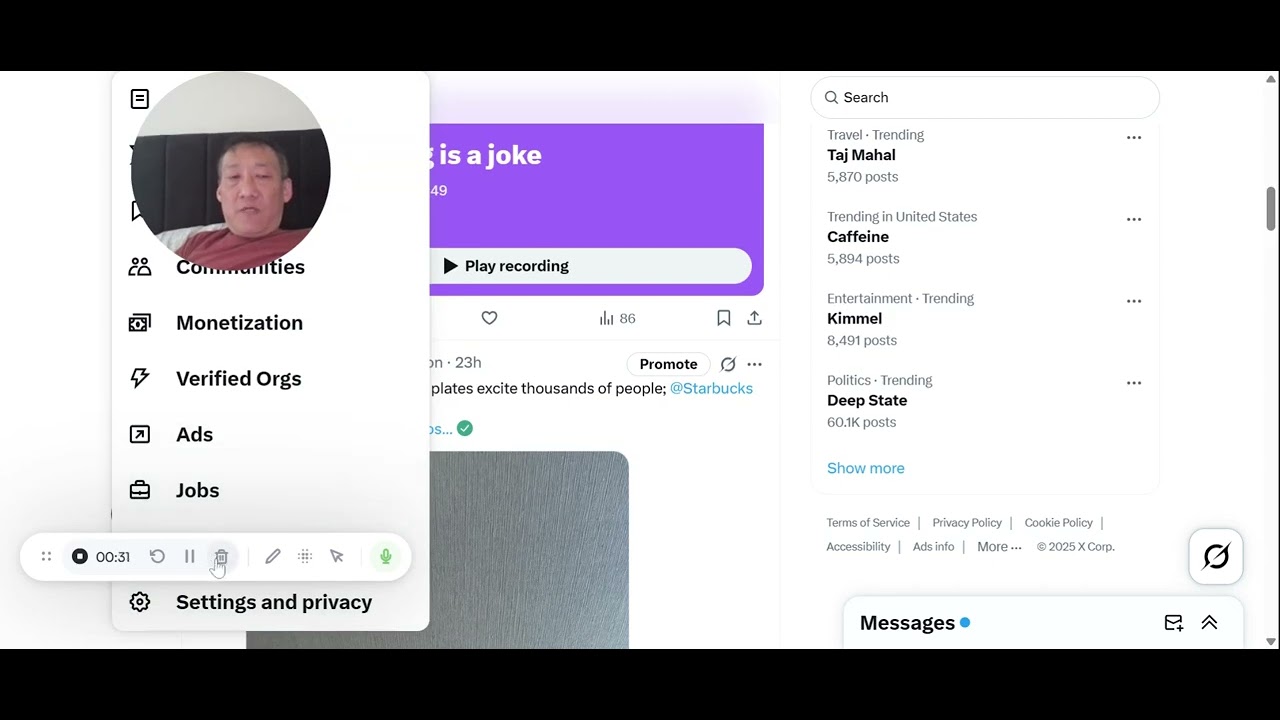This screenshot has width=1280, height=720.
Task: Click the page scrollbar down arrow
Action: [1271, 641]
